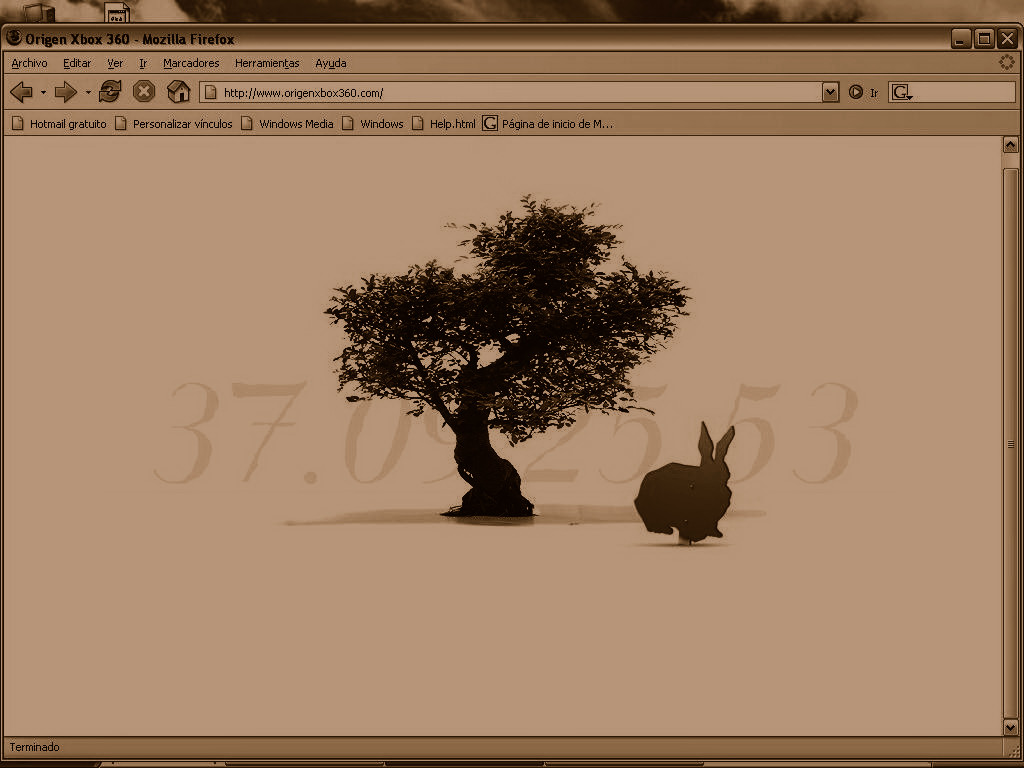Reload the page with the refresh icon
The image size is (1024, 768).
[x=110, y=91]
